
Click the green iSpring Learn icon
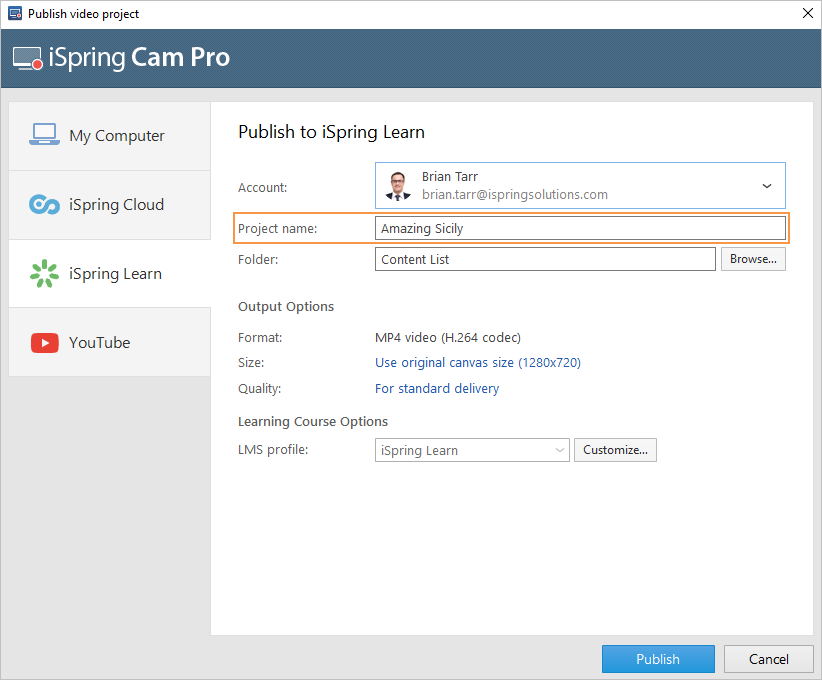(x=44, y=273)
